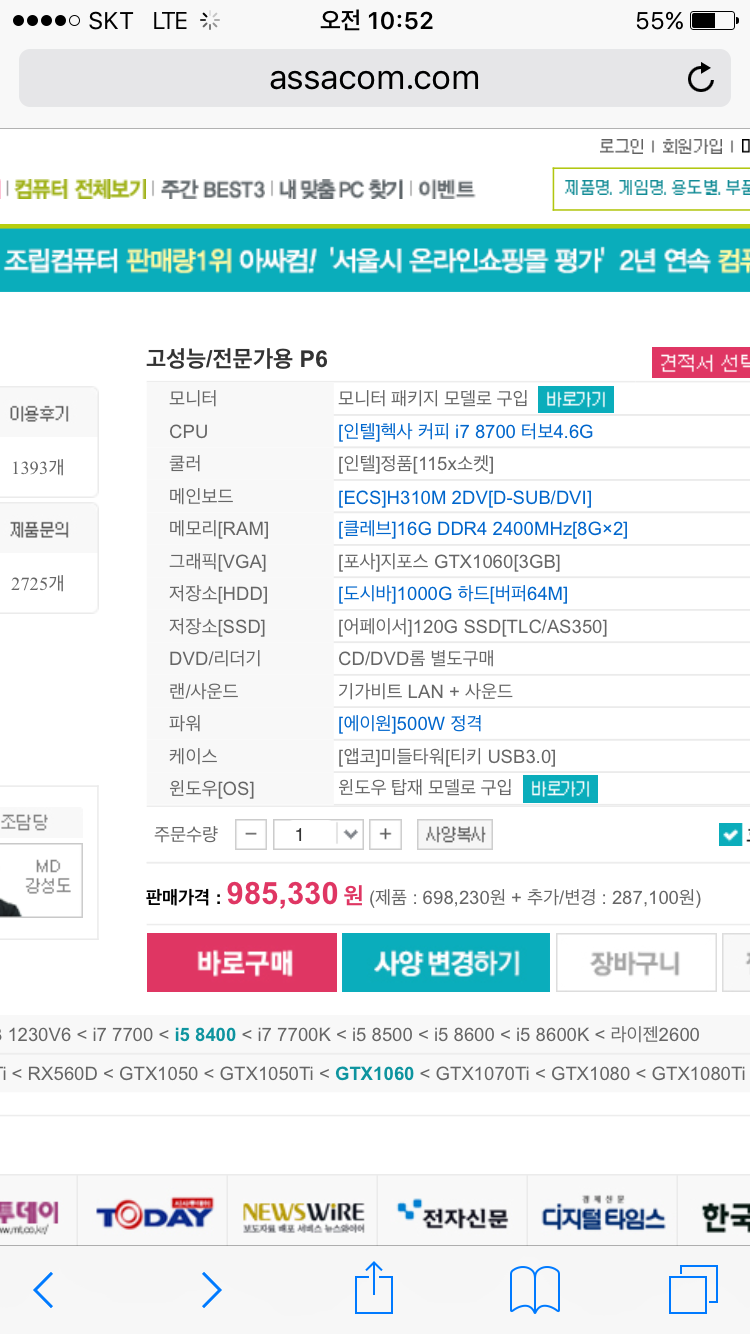The image size is (750, 1334).
Task: Click the case spec 앱코 미들타워
Action: click(x=447, y=756)
